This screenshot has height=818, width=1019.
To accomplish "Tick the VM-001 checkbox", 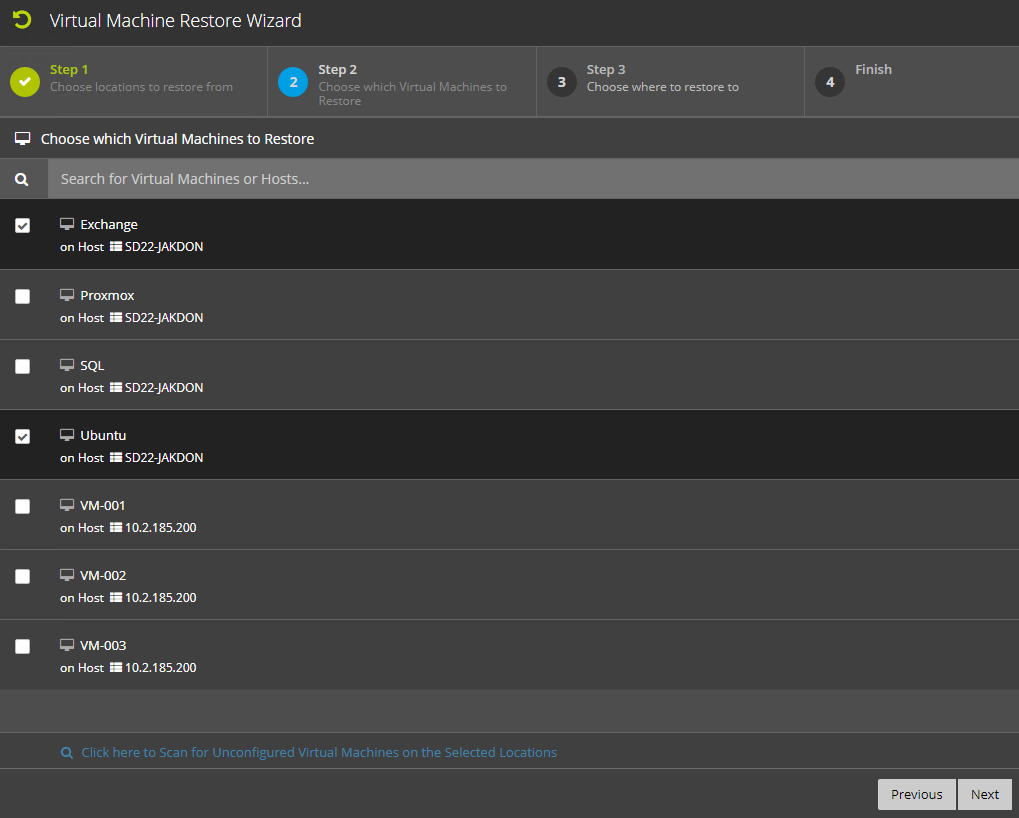I will 22,506.
